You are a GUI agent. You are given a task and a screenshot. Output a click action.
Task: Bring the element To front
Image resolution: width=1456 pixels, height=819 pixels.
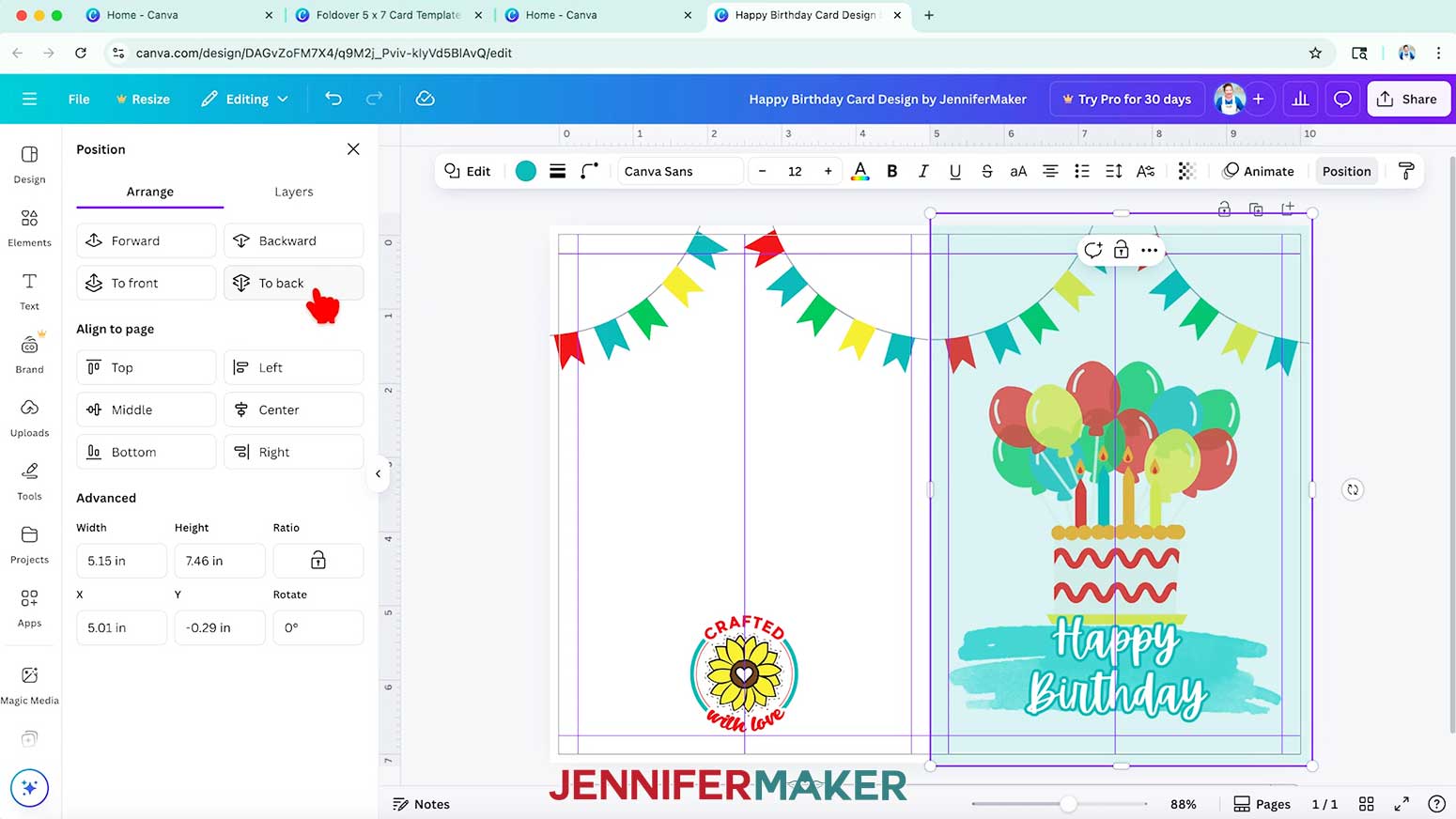(x=147, y=283)
